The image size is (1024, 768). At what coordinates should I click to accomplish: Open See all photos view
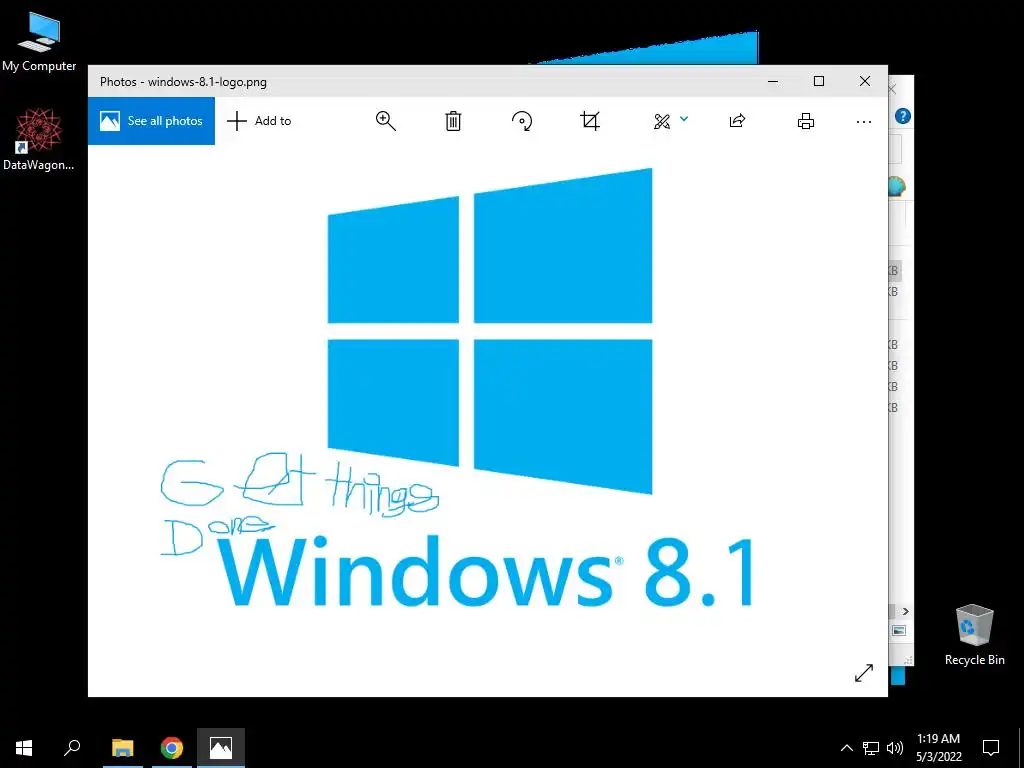pos(152,121)
